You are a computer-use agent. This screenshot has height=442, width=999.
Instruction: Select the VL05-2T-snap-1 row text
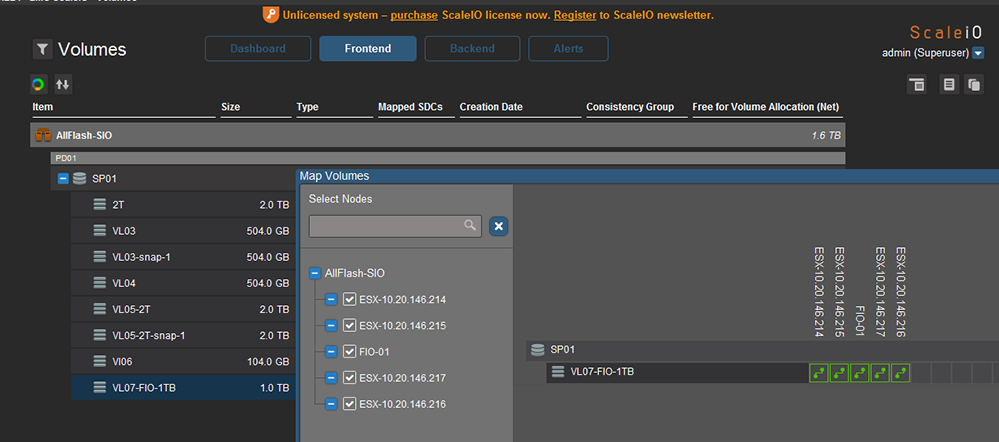(x=149, y=335)
